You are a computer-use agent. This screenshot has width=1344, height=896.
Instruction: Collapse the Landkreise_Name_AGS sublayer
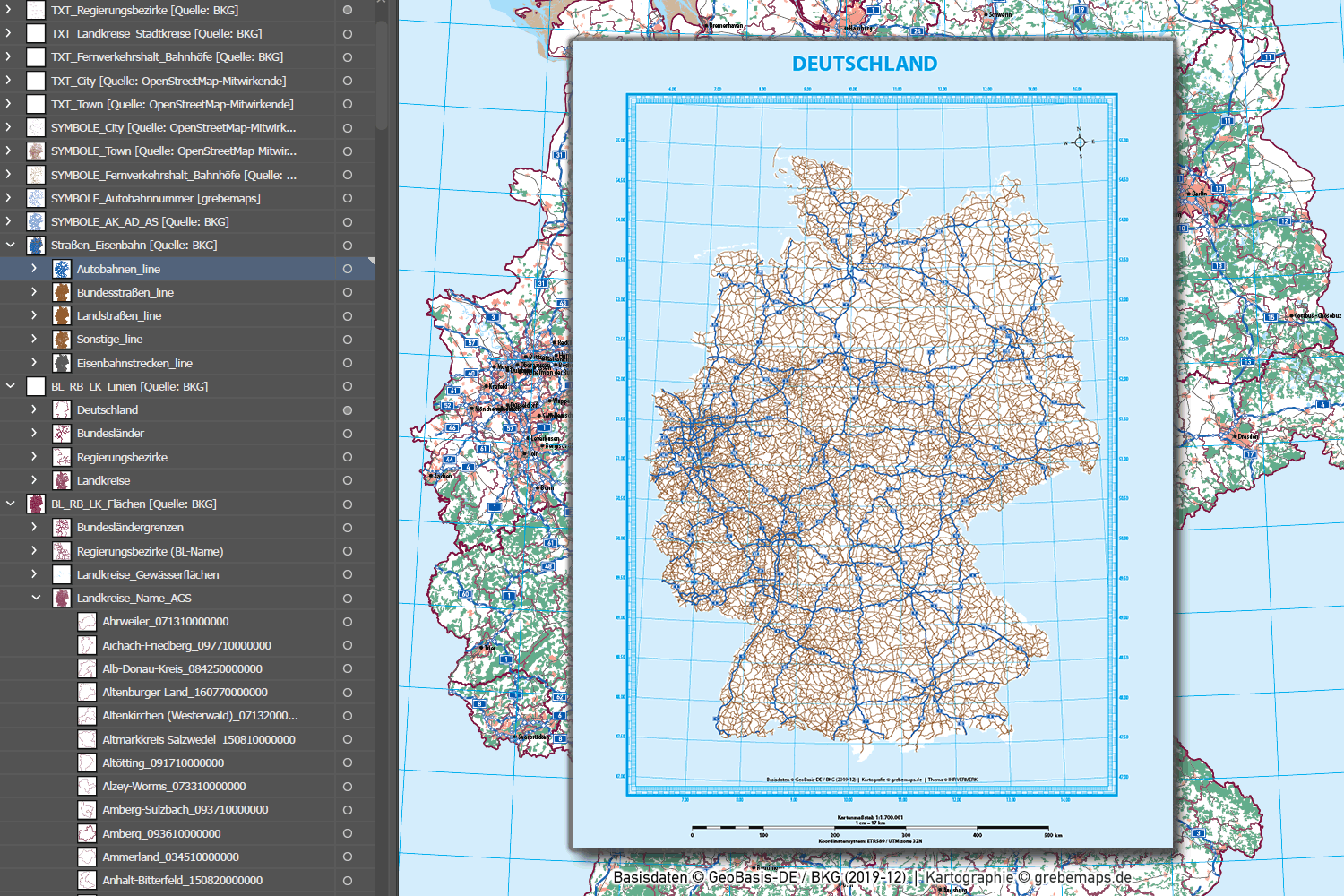pyautogui.click(x=36, y=598)
